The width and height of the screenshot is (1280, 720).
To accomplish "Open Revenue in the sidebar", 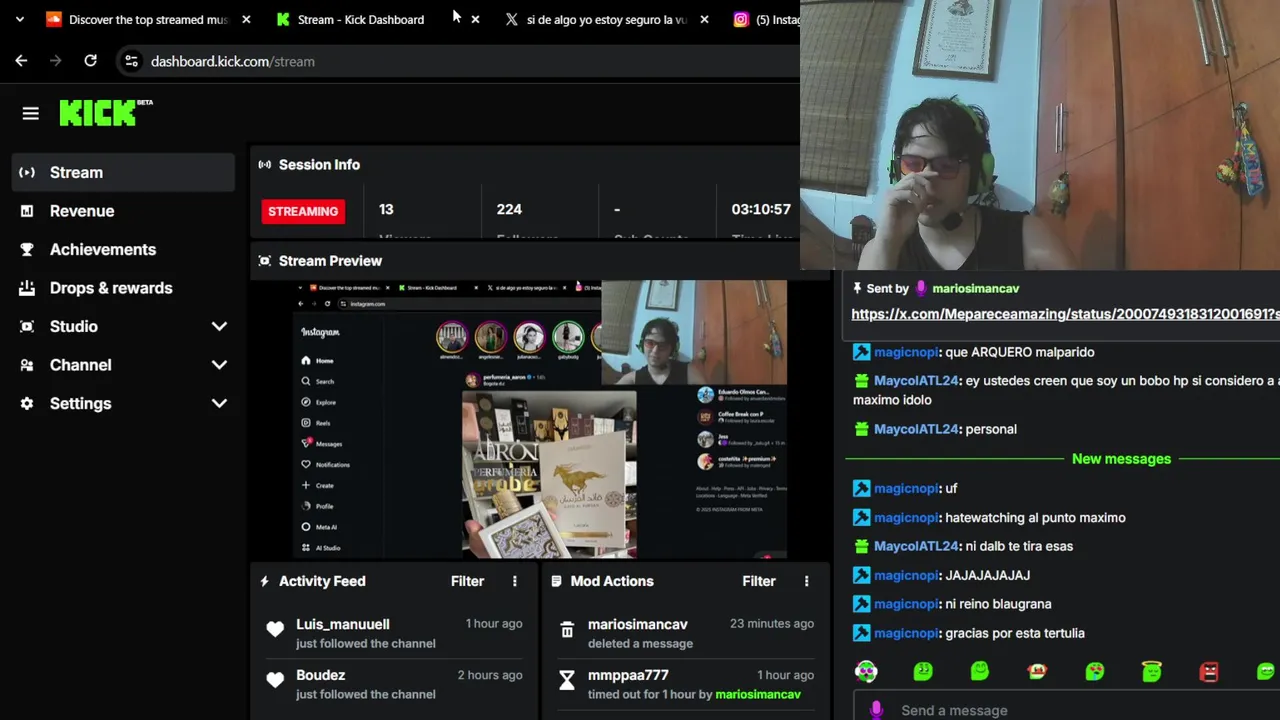I will tap(124, 211).
